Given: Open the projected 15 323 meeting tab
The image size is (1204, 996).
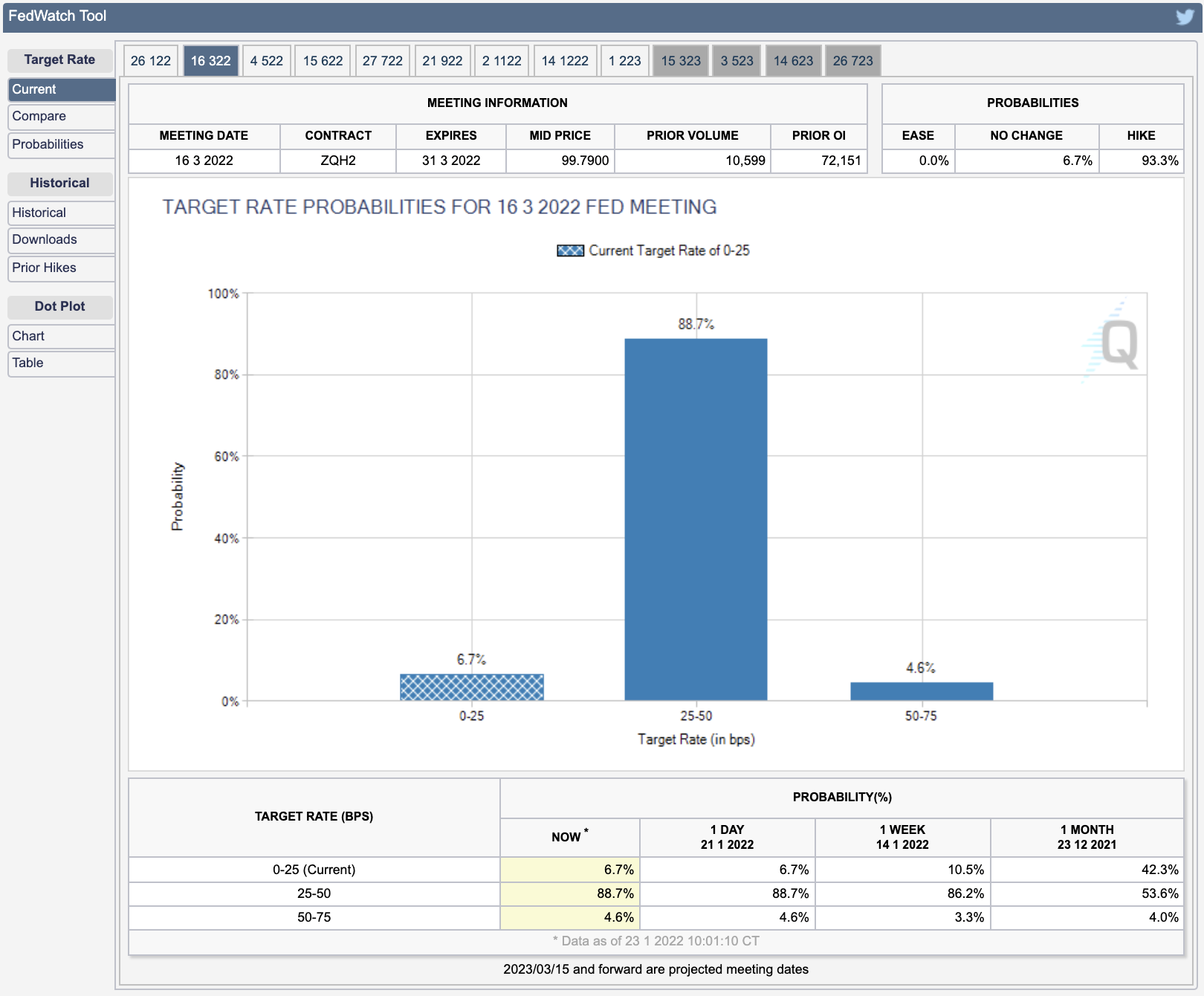Looking at the screenshot, I should point(681,61).
